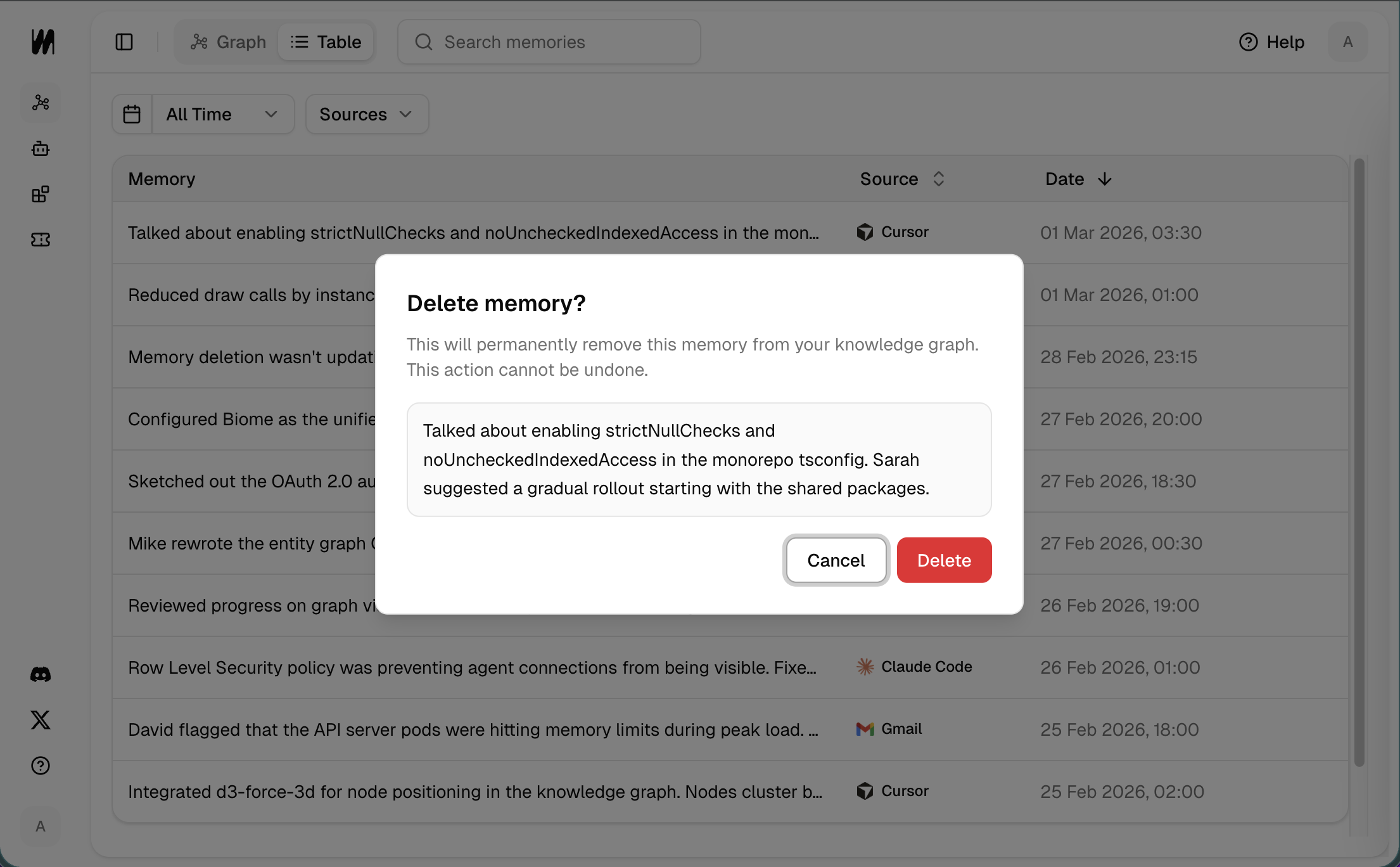1400x867 pixels.
Task: Toggle the Date column sort arrow
Action: pyautogui.click(x=1105, y=179)
